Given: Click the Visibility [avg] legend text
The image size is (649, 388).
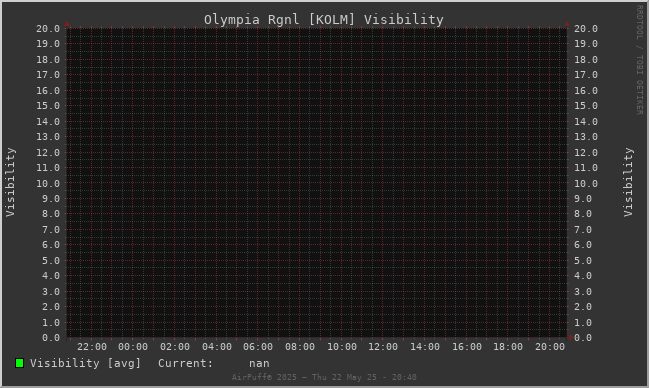Looking at the screenshot, I should tap(85, 363).
